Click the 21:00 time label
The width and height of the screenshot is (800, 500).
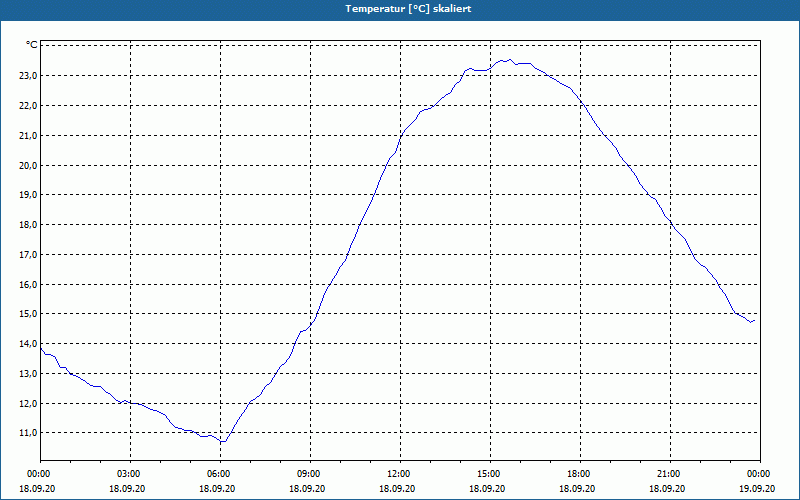[667, 474]
